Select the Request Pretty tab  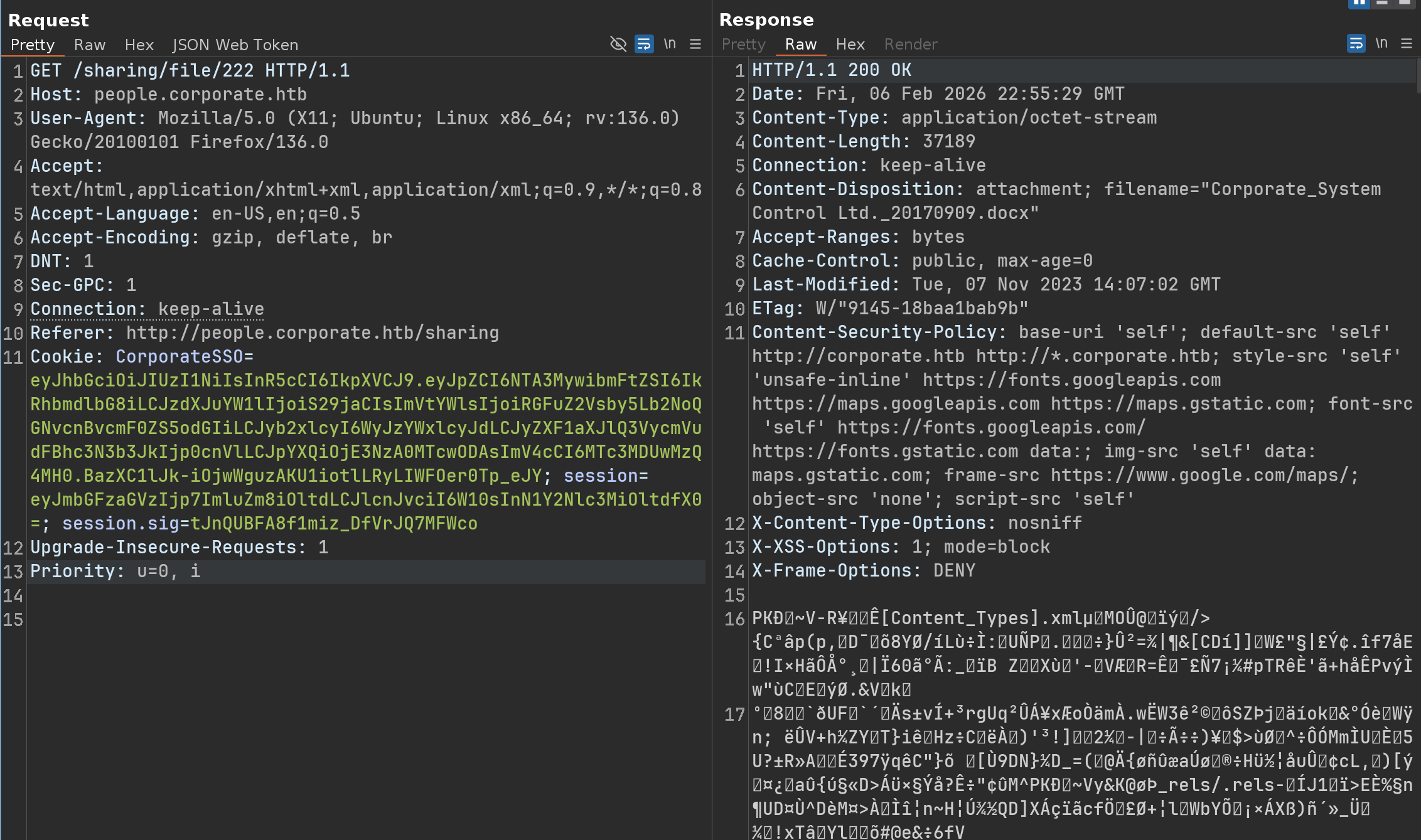(33, 45)
